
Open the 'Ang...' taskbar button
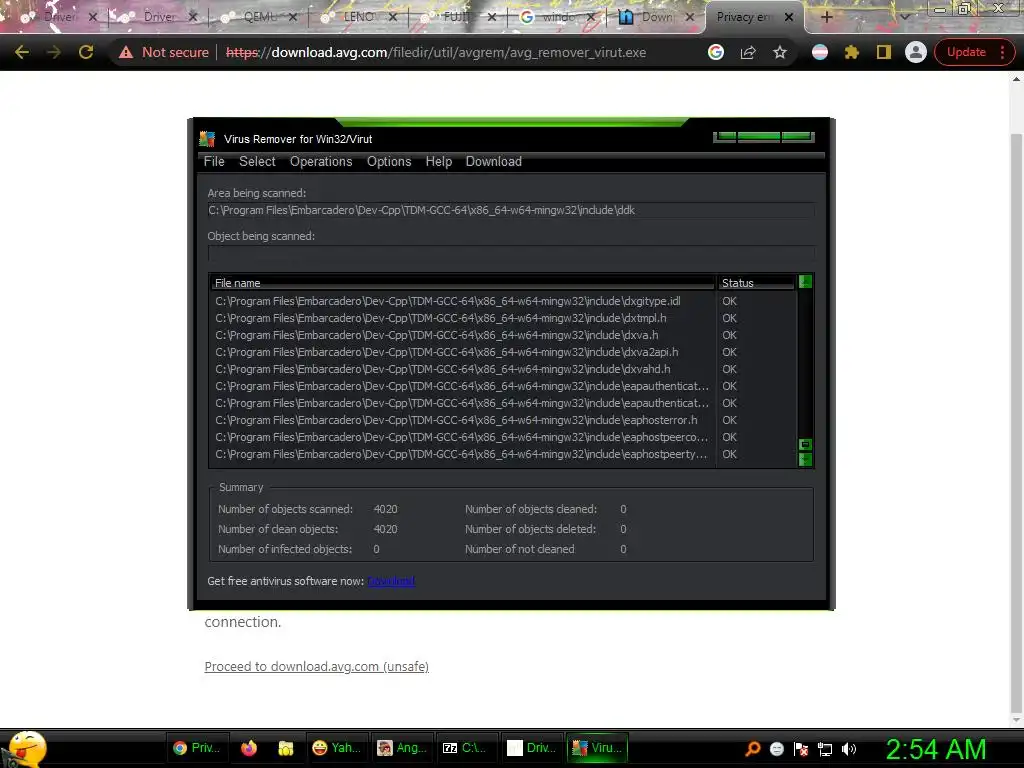pyautogui.click(x=402, y=748)
